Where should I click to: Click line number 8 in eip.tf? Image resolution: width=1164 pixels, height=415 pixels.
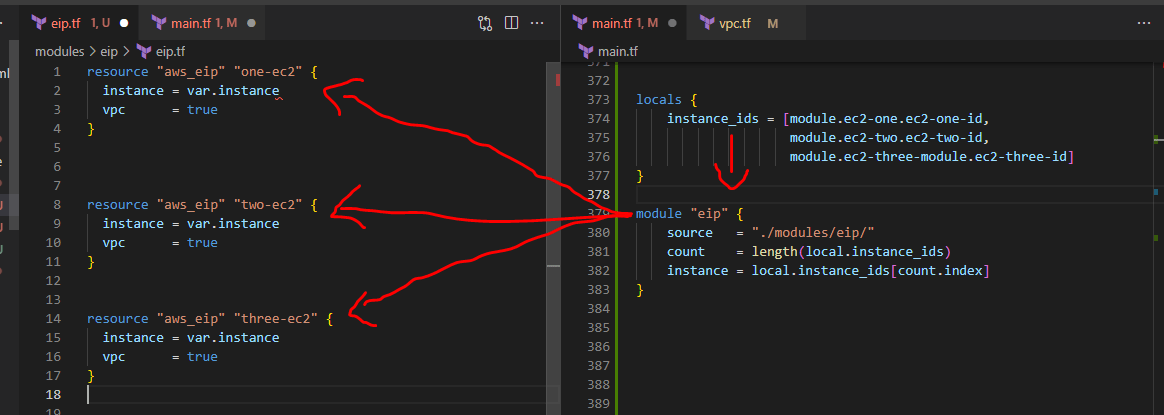(x=57, y=205)
